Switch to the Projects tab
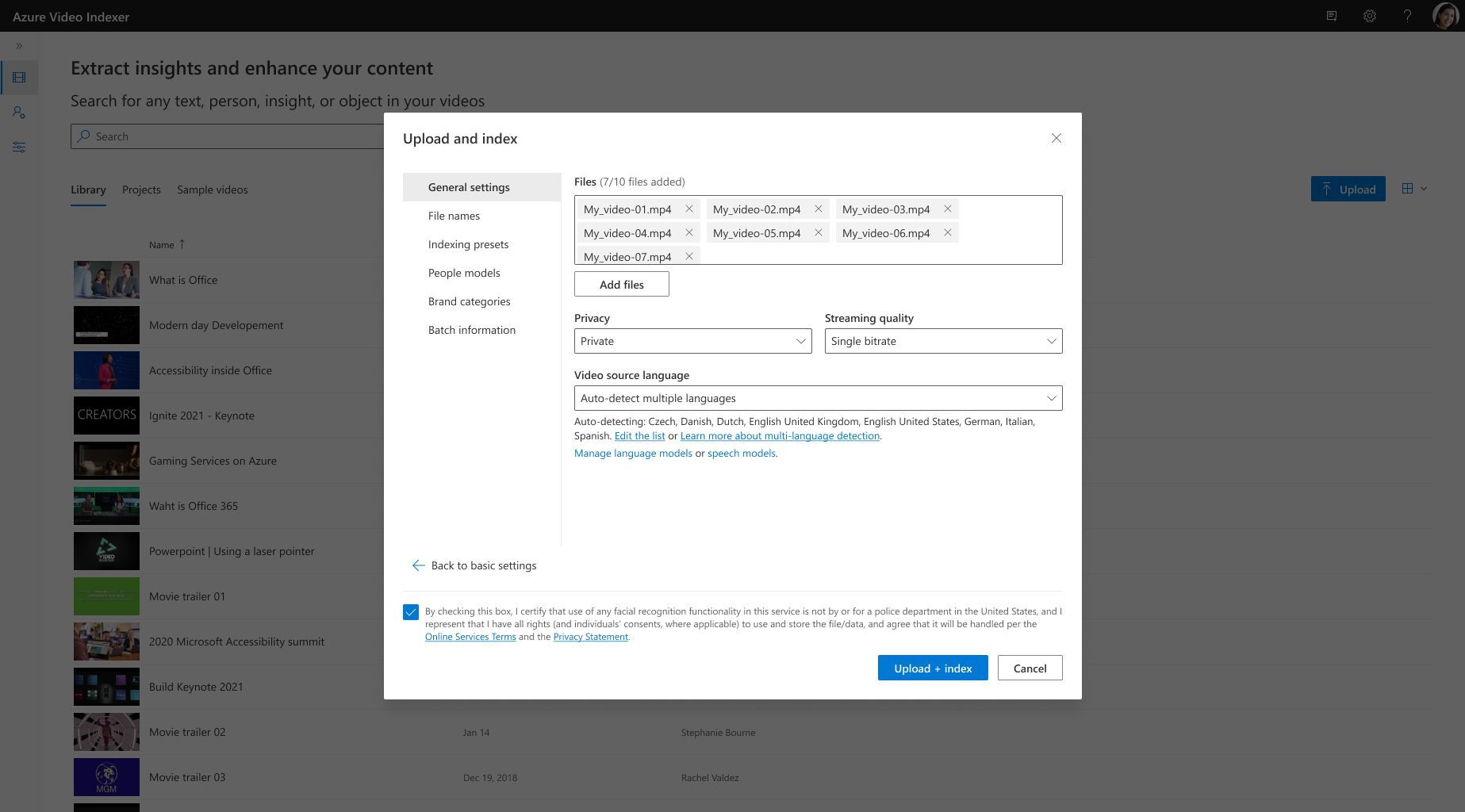 click(x=141, y=190)
